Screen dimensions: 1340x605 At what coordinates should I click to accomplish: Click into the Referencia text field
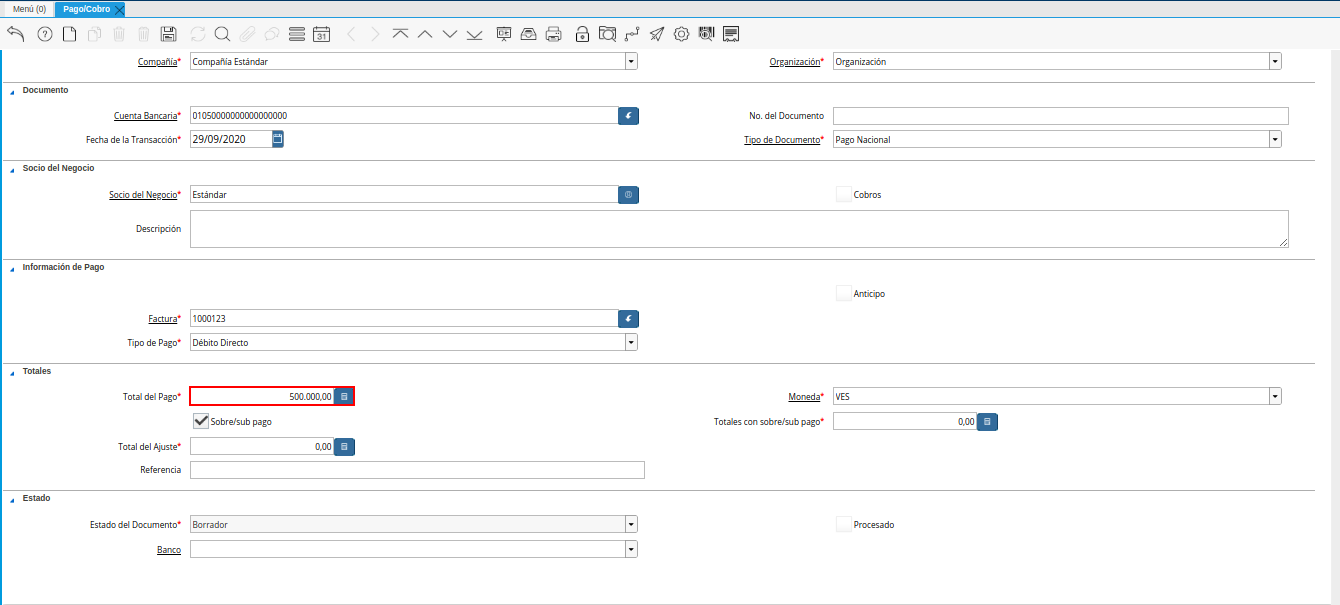417,470
